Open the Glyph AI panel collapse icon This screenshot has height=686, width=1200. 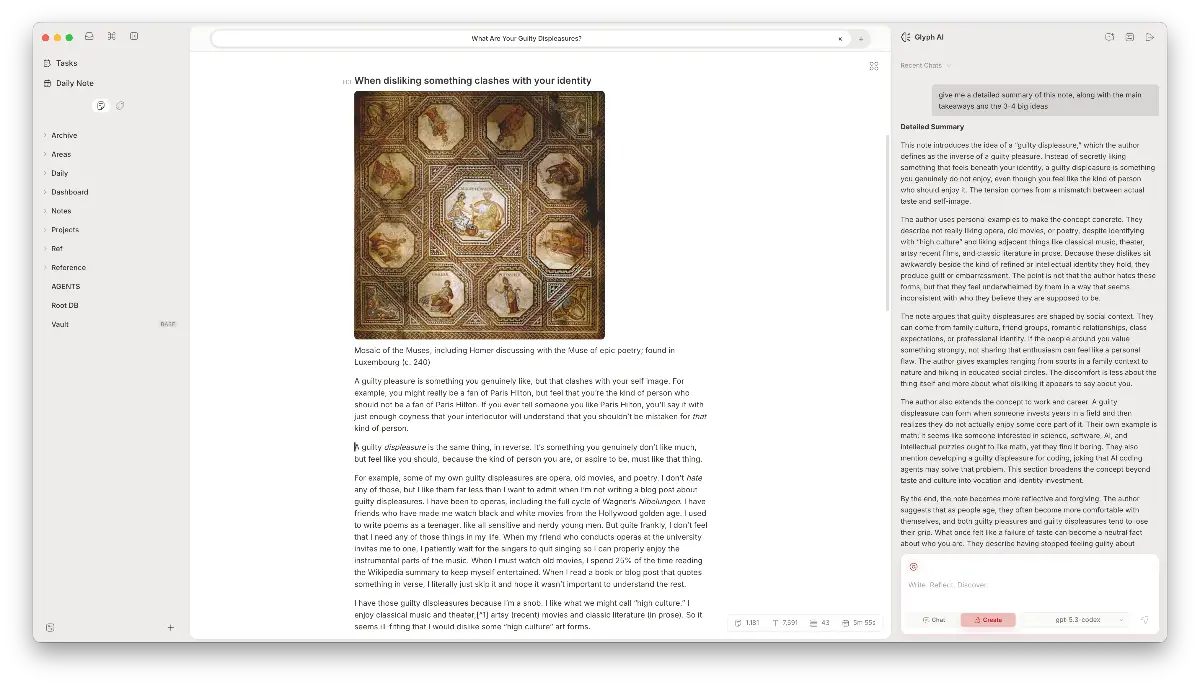[905, 36]
